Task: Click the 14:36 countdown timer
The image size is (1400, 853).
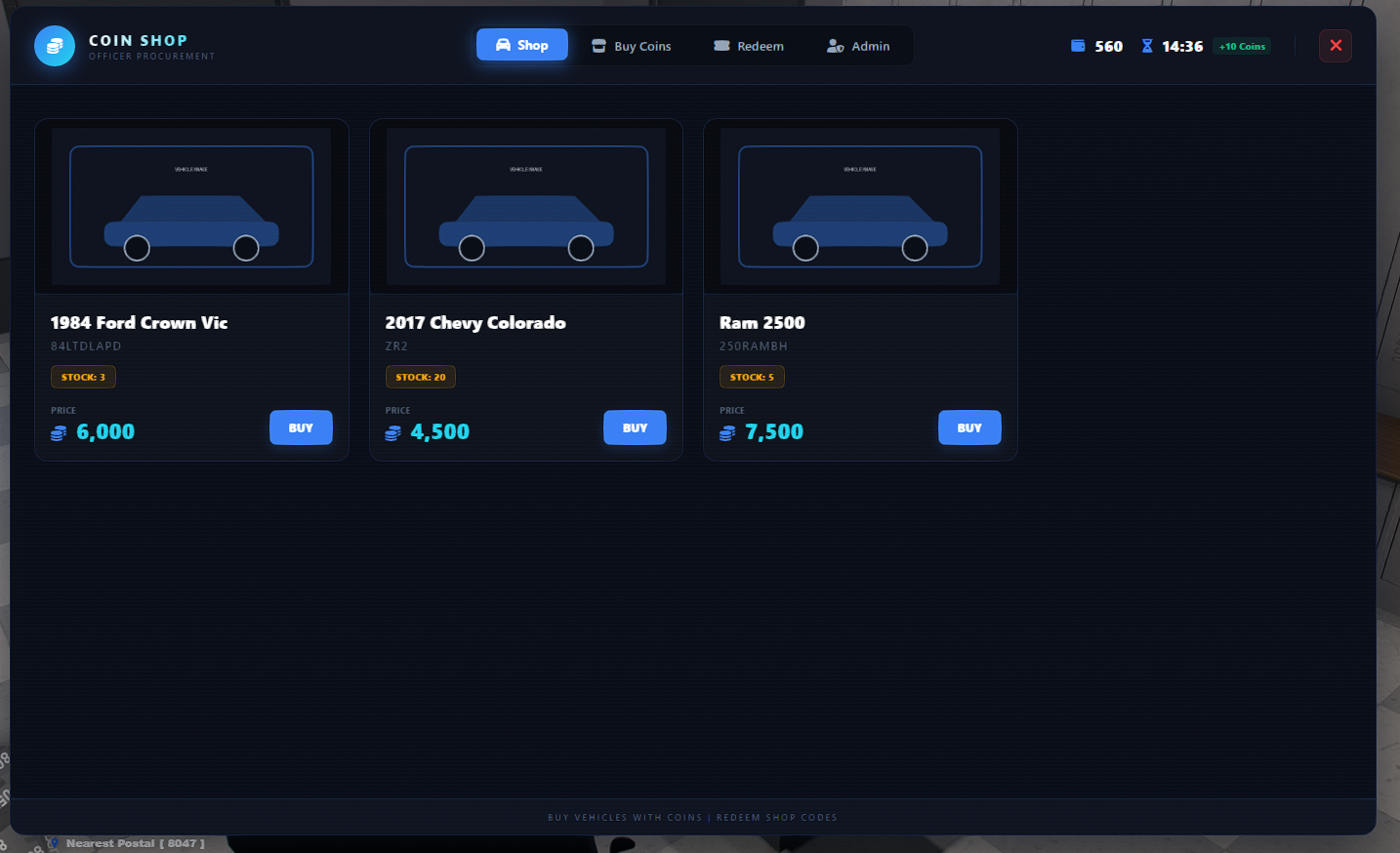Action: 1182,46
